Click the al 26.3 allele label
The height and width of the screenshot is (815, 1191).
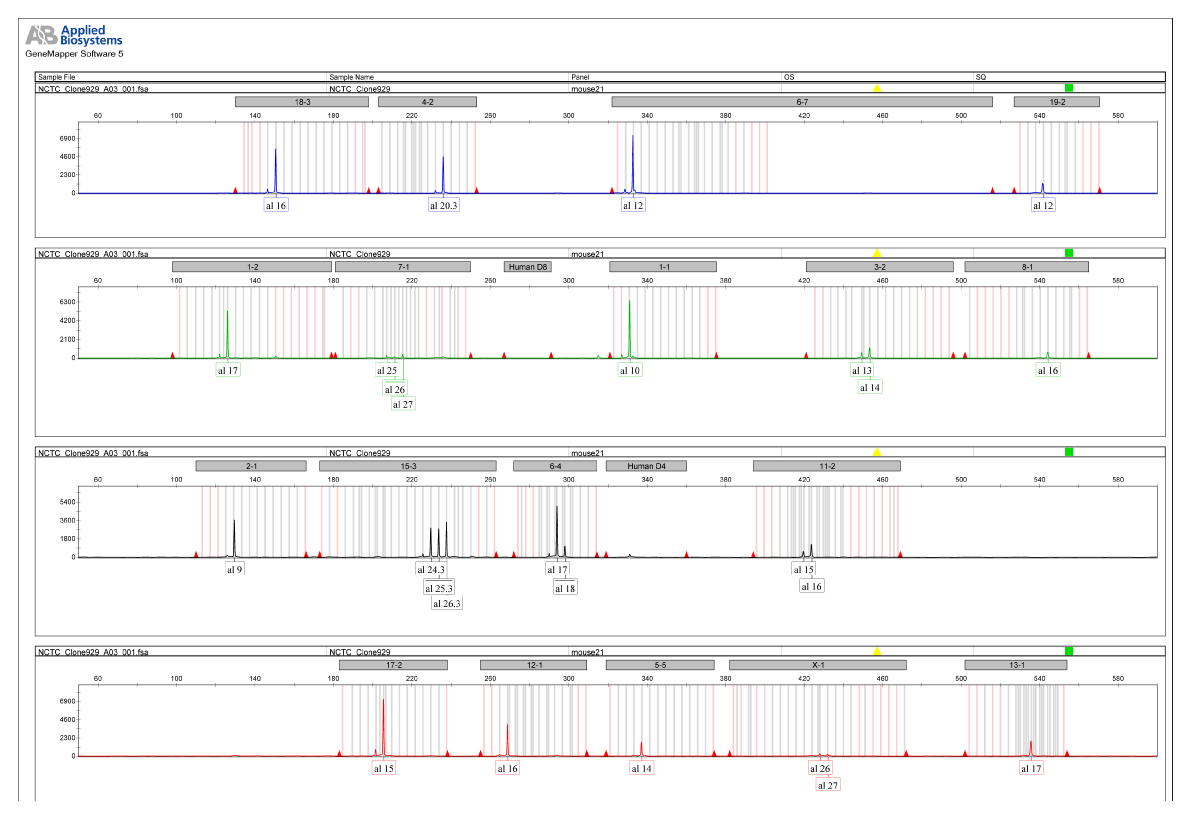pos(447,604)
